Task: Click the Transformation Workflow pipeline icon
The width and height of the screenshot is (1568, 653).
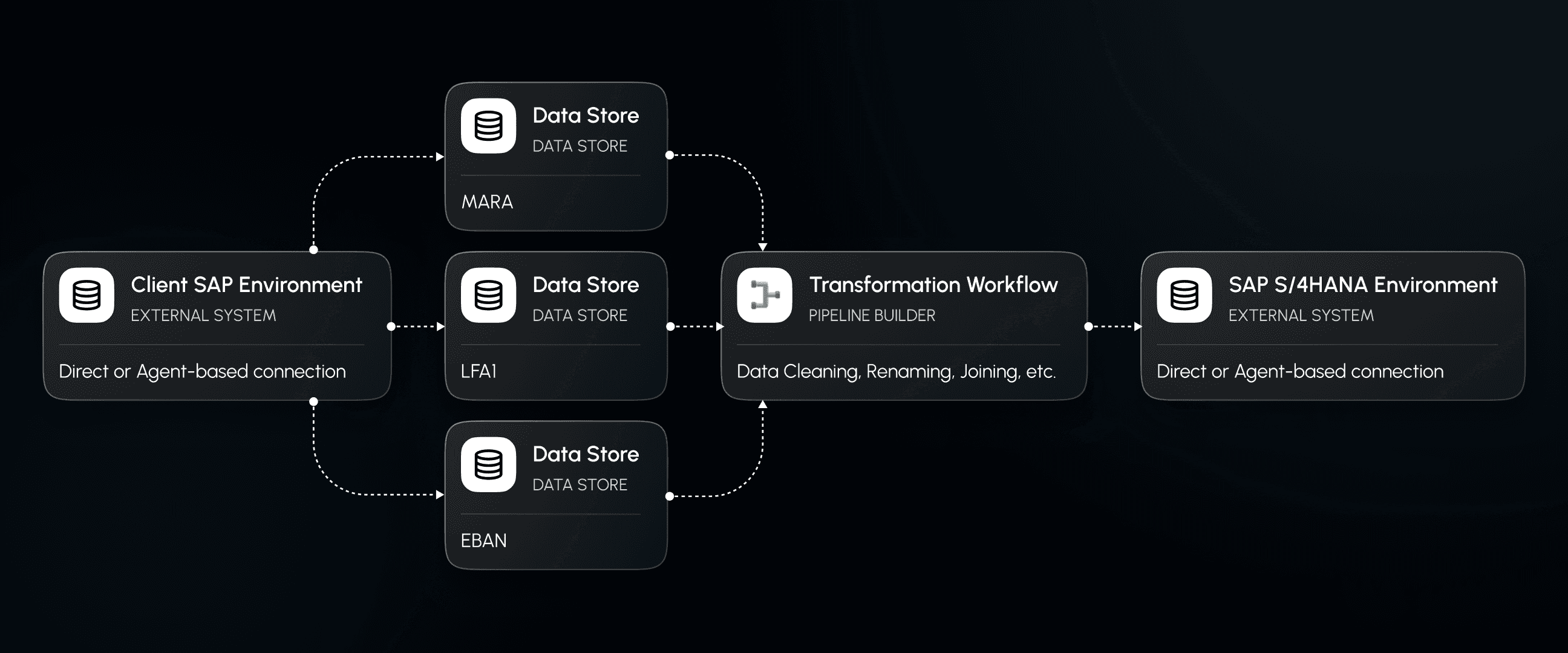Action: [765, 295]
